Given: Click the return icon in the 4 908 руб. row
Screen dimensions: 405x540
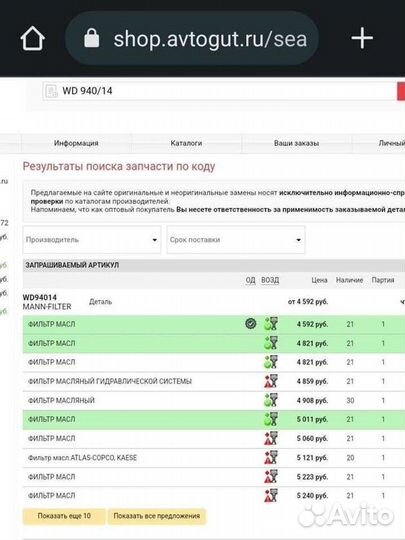Looking at the screenshot, I should pos(271,401).
